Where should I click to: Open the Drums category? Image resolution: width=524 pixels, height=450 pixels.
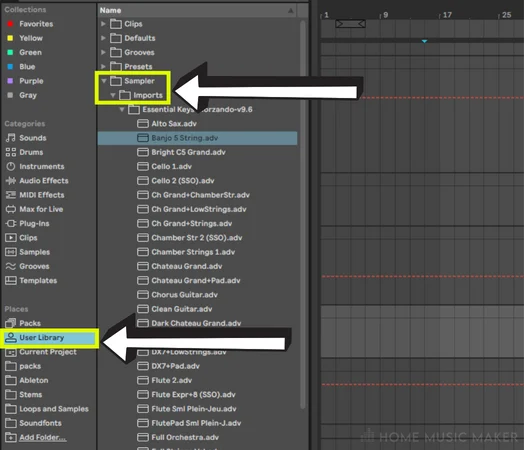coord(24,152)
